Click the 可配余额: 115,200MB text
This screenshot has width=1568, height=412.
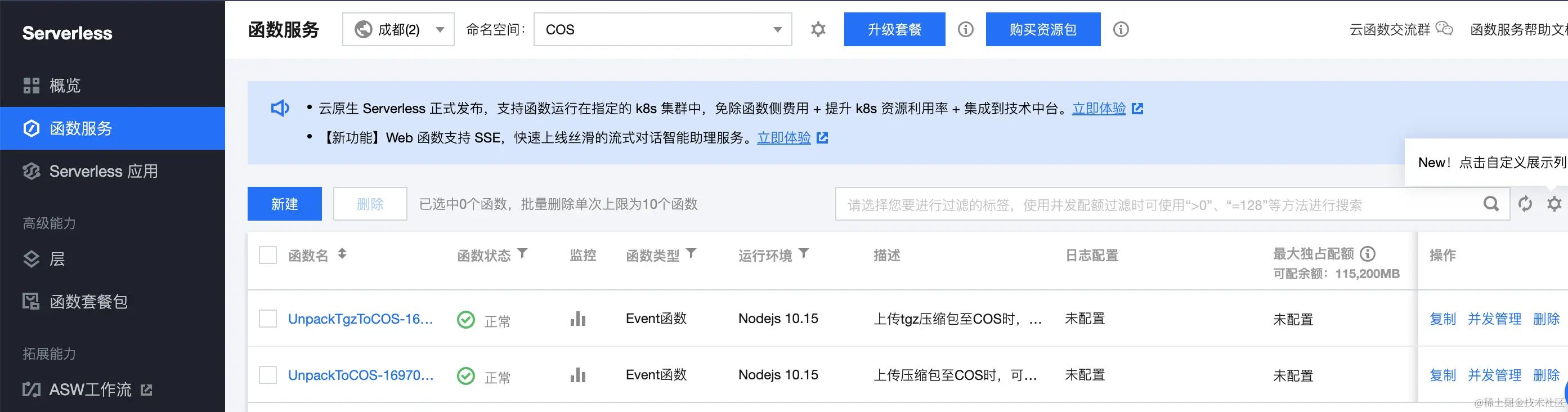point(1336,274)
